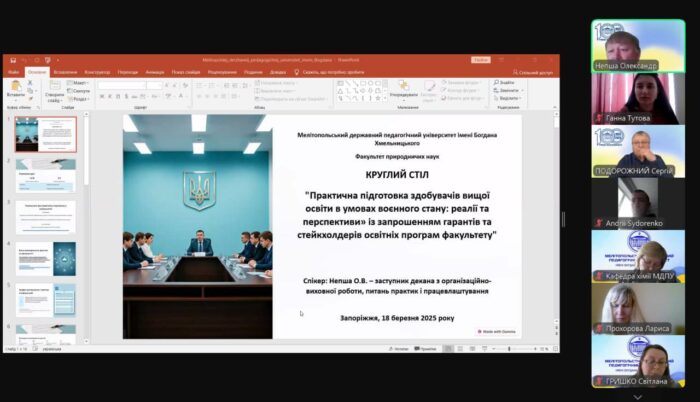Toggle the Comments (Примітки) pane in status bar
This screenshot has width=700, height=402.
point(425,348)
